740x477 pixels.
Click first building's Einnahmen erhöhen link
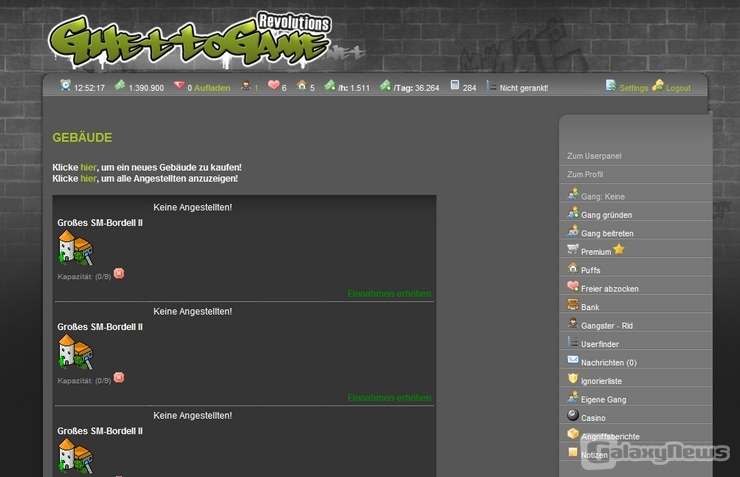tap(389, 293)
